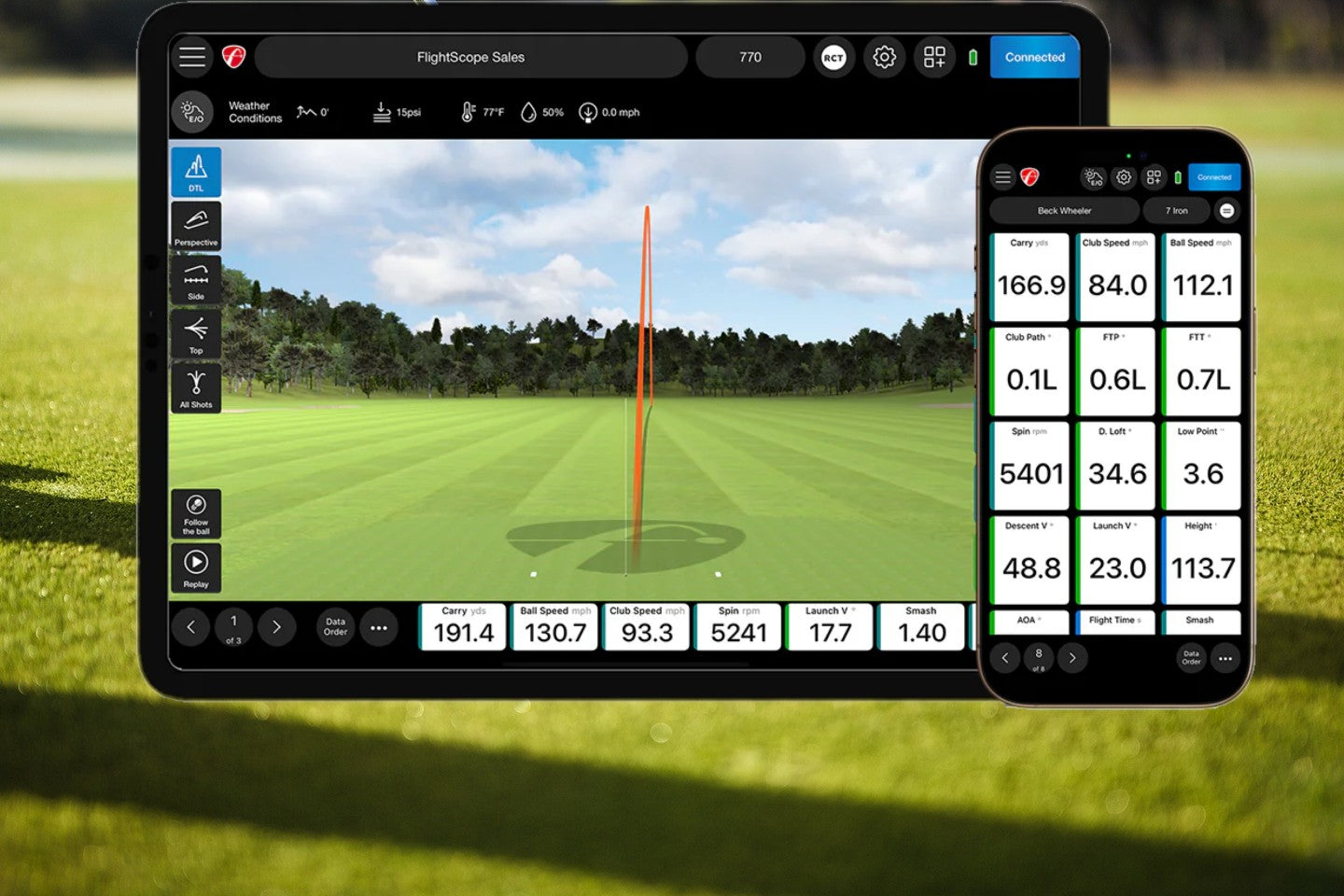Open the Data Order button on the tablet
The image size is (1344, 896).
click(x=334, y=627)
